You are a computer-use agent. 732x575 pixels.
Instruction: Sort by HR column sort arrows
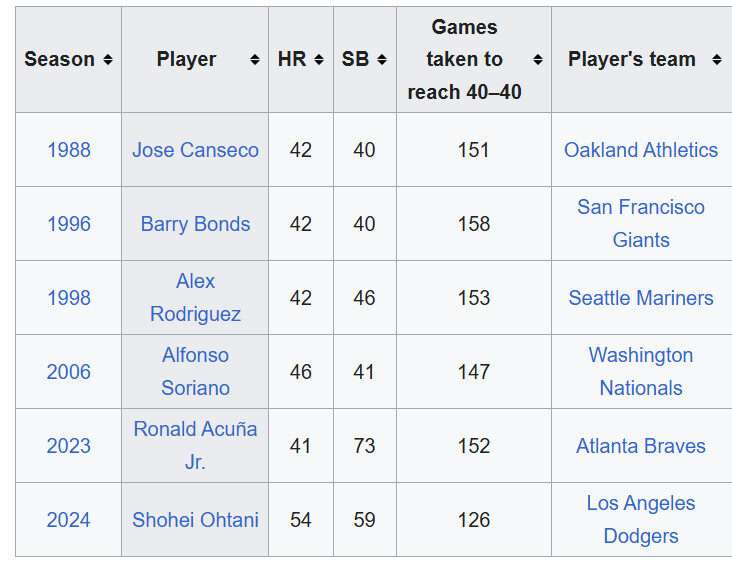319,59
